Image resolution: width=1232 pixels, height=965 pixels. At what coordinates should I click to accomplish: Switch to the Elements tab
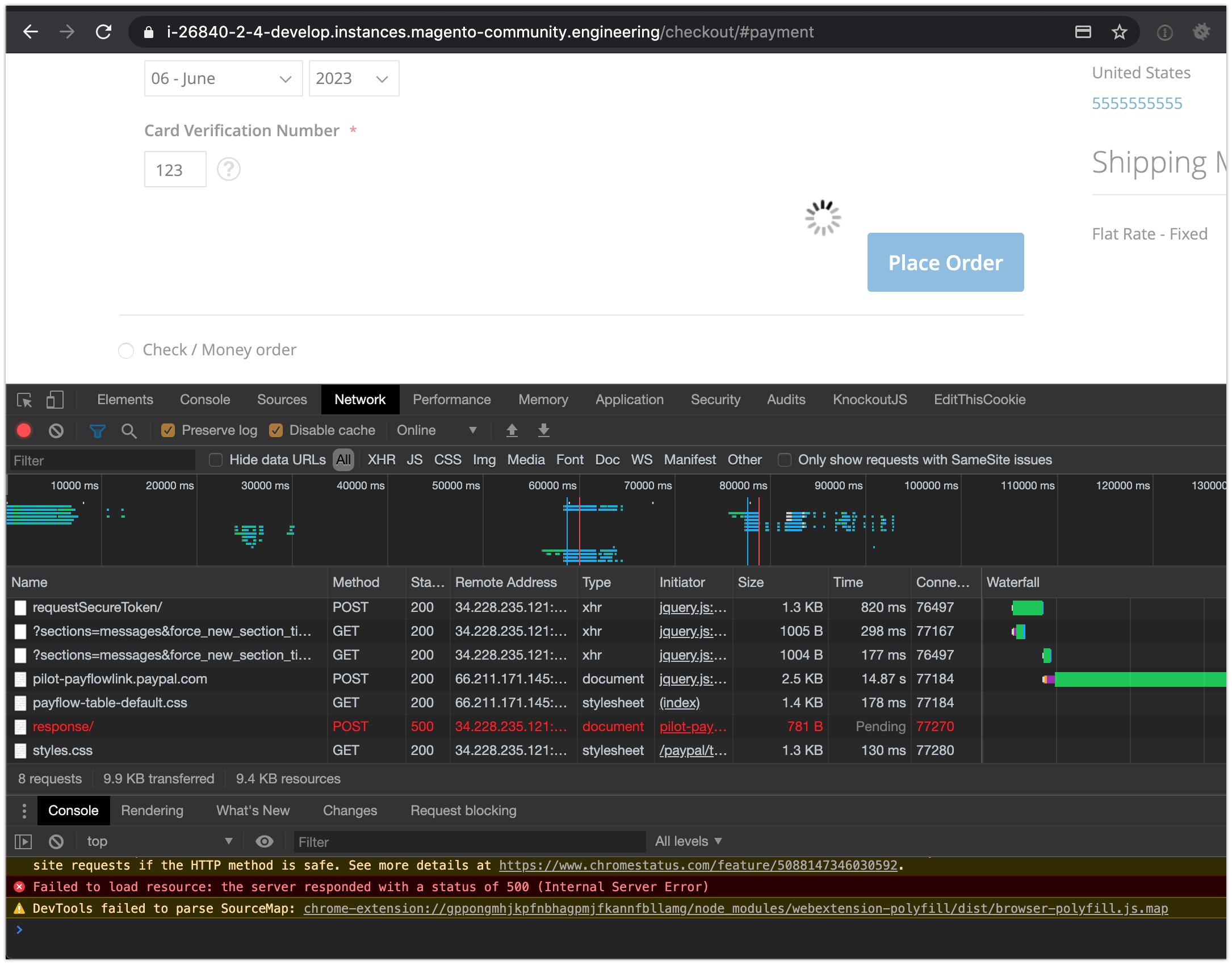point(125,400)
